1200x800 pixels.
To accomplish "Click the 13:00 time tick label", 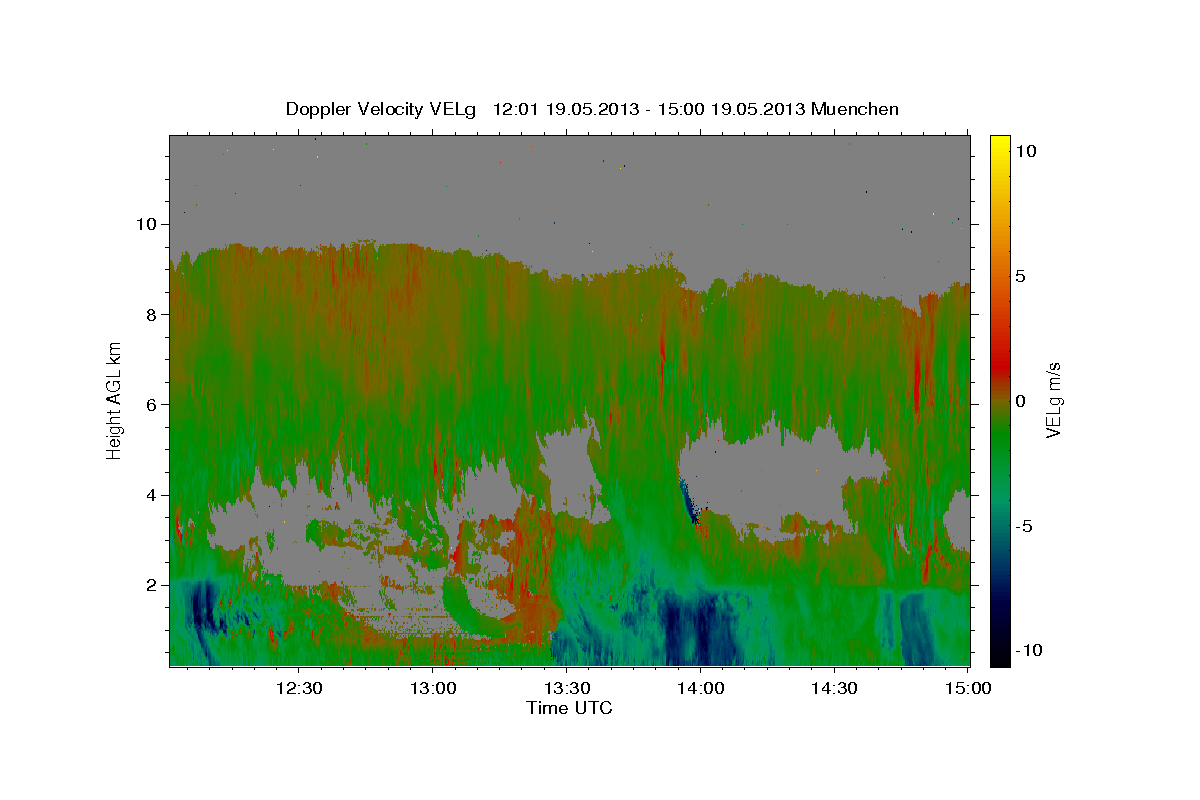I will (432, 688).
